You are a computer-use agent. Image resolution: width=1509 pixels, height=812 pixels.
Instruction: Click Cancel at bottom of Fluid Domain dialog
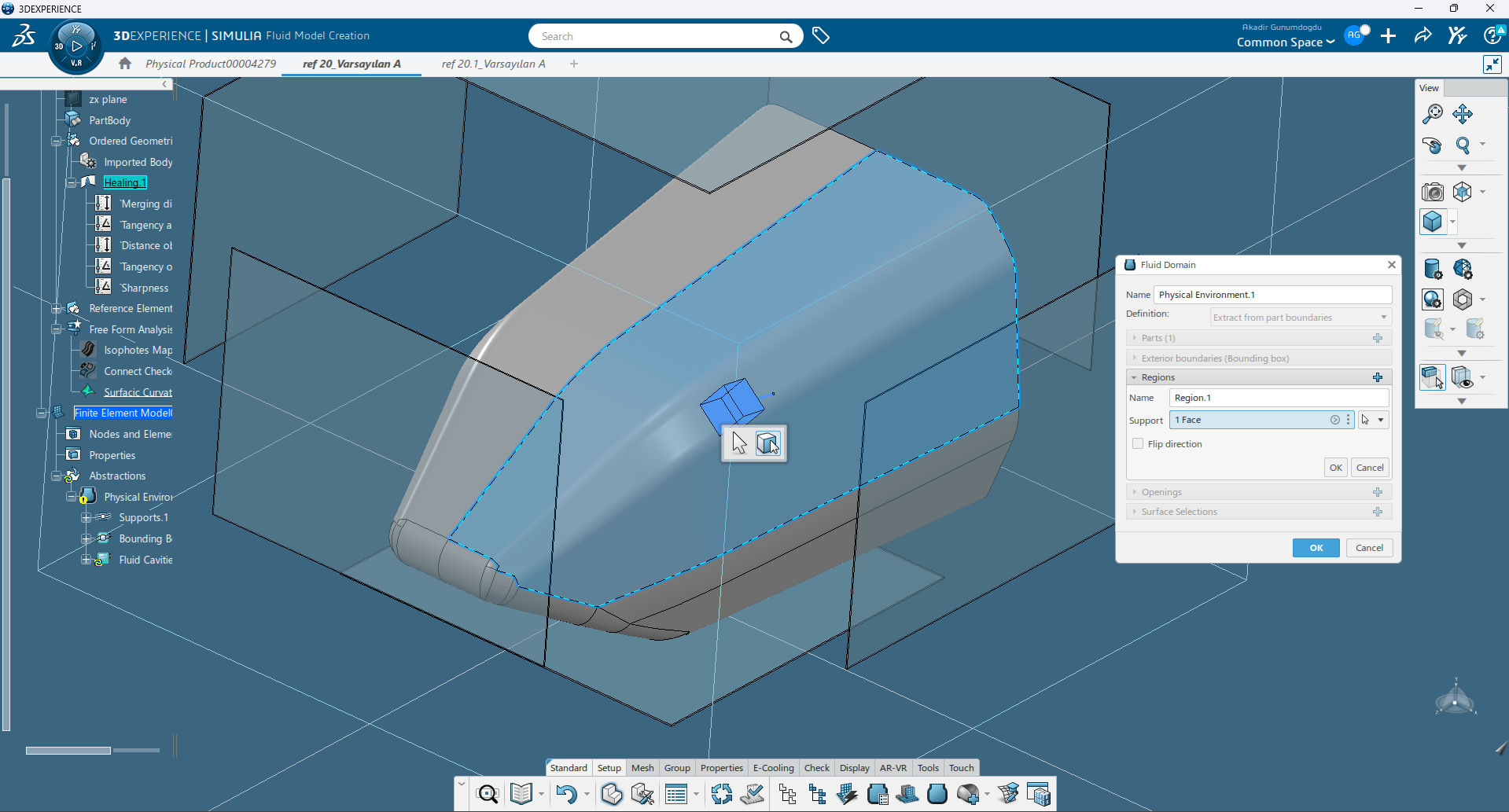tap(1369, 548)
